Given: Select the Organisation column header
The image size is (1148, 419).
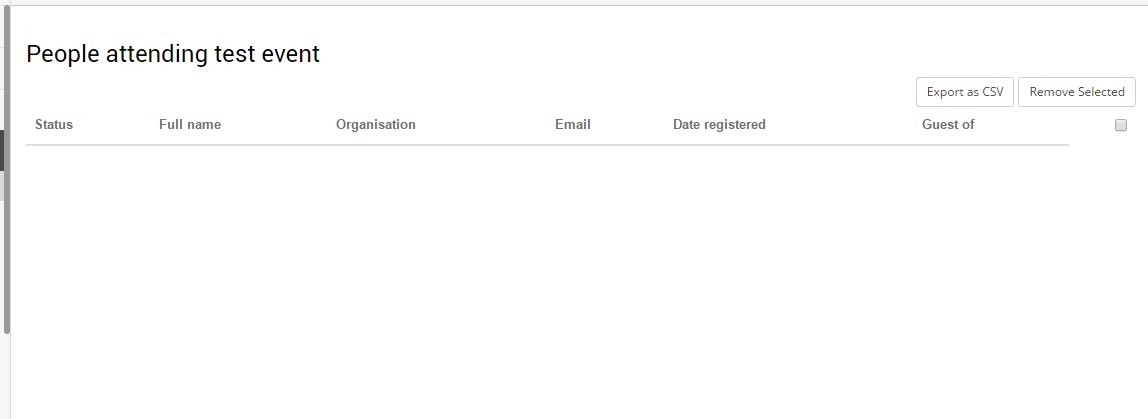Looking at the screenshot, I should click(x=376, y=125).
